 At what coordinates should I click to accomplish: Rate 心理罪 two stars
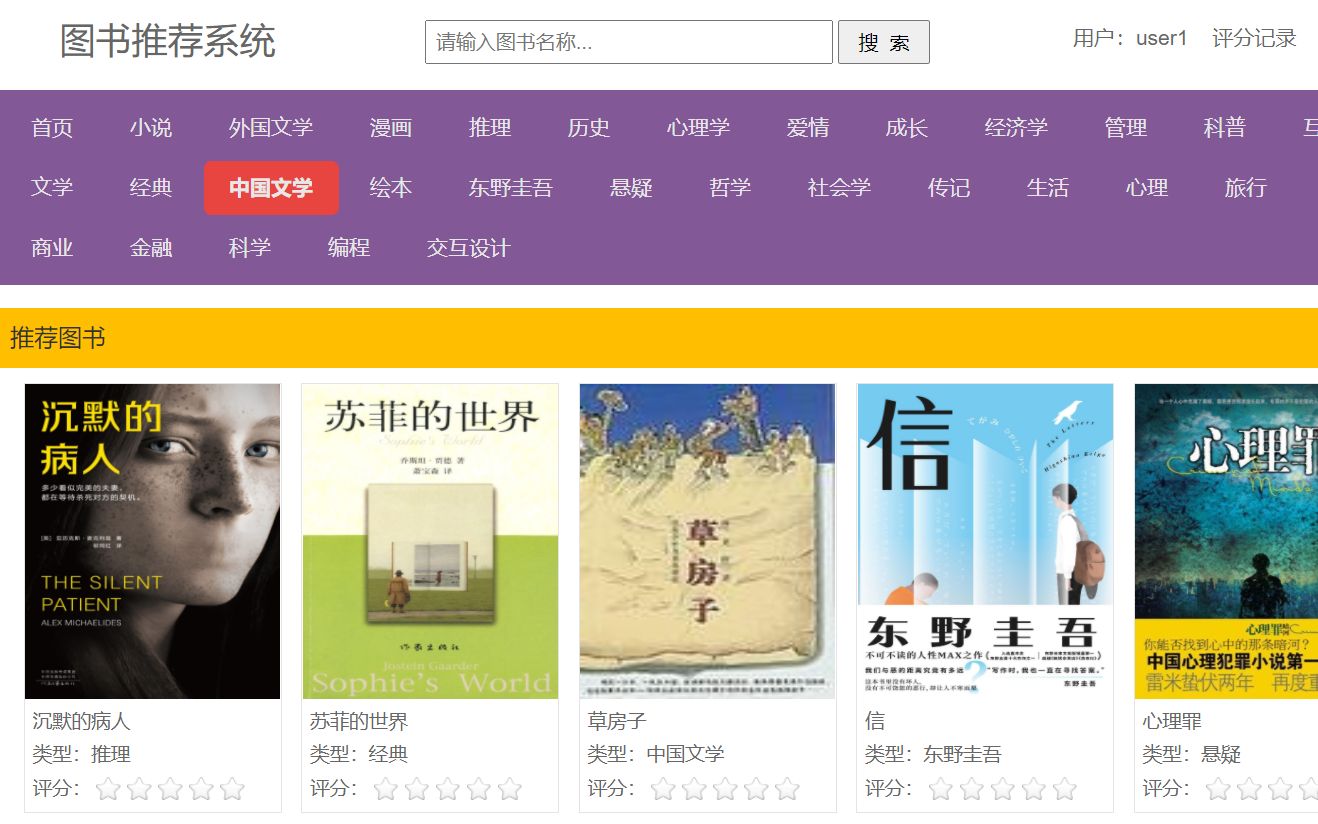pyautogui.click(x=1249, y=789)
